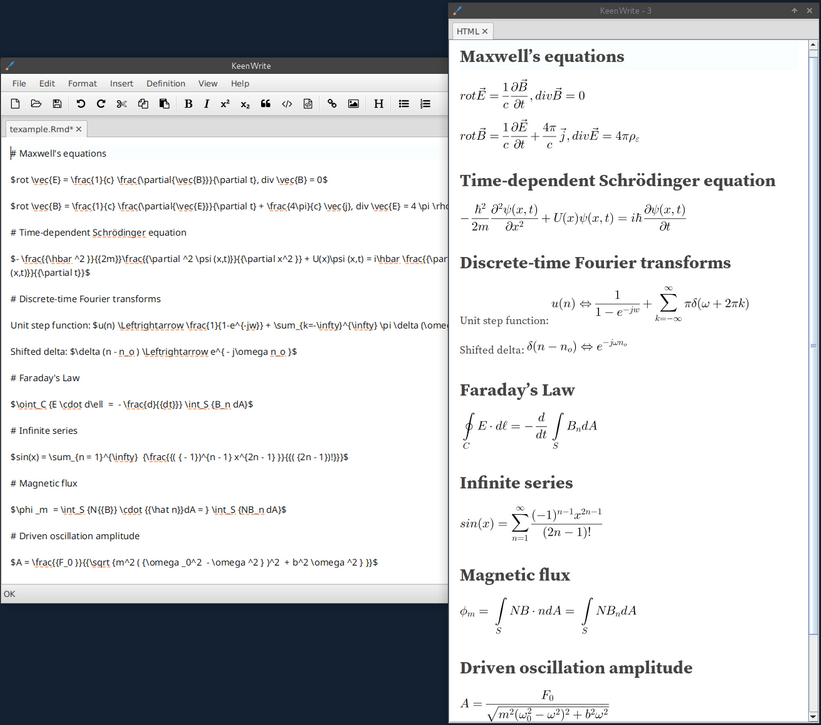Close the KeenWrite - 3 preview window

[x=809, y=10]
